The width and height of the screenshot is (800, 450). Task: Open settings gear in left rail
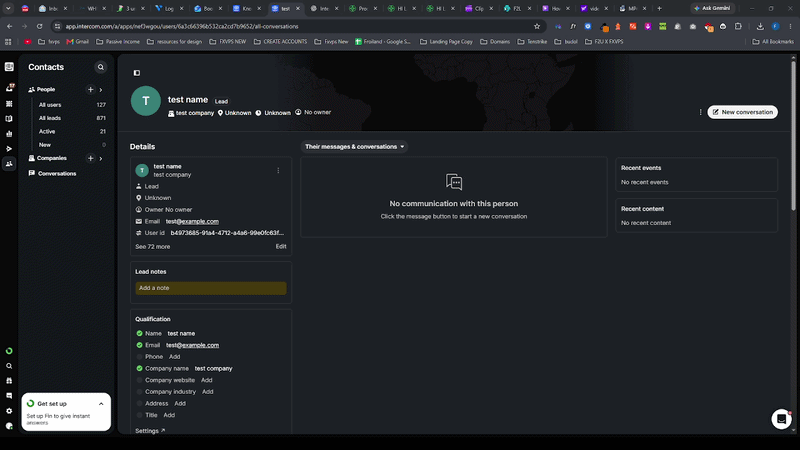(9, 411)
